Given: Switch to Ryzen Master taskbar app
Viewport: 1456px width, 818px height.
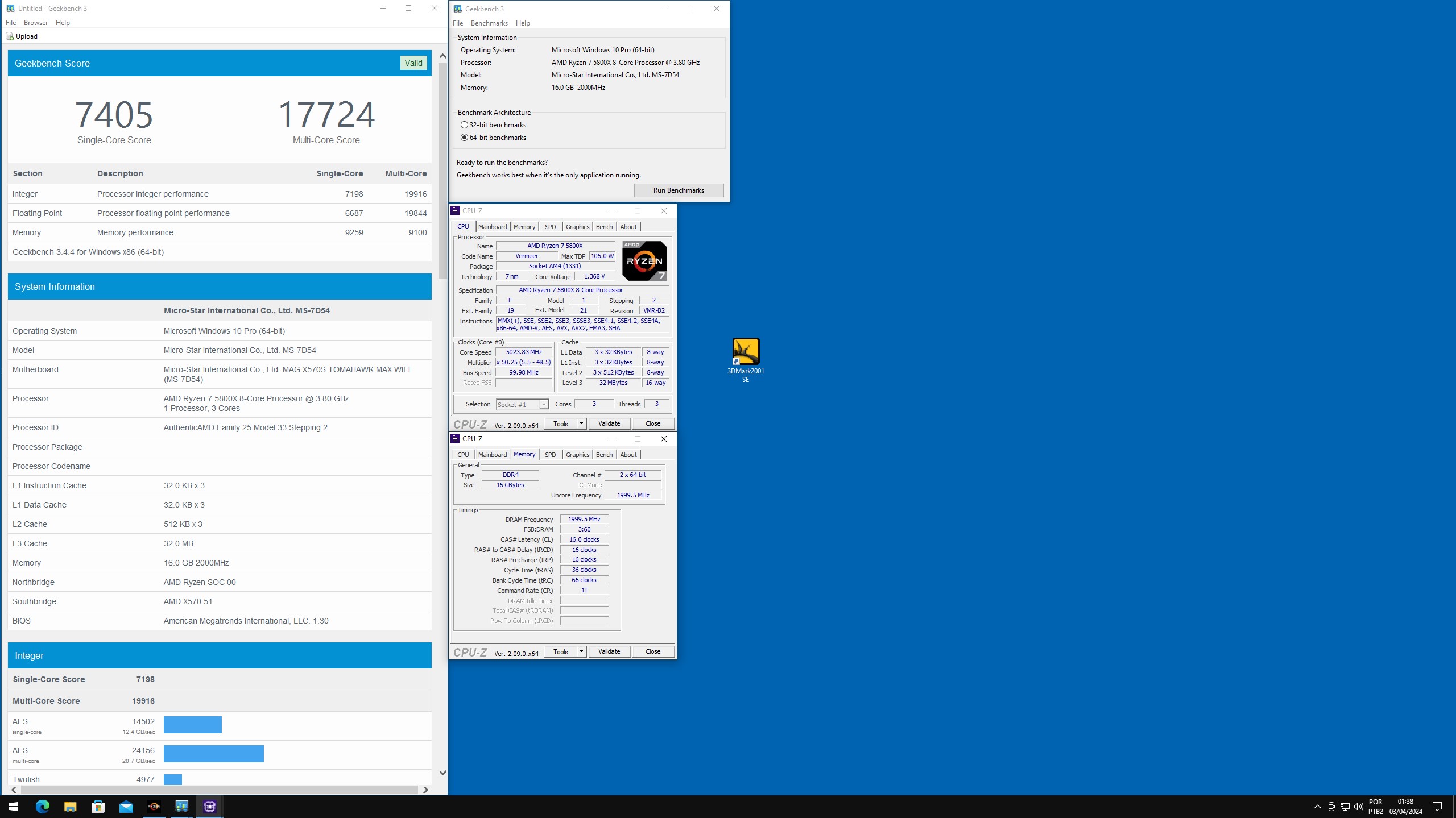Looking at the screenshot, I should 154,807.
